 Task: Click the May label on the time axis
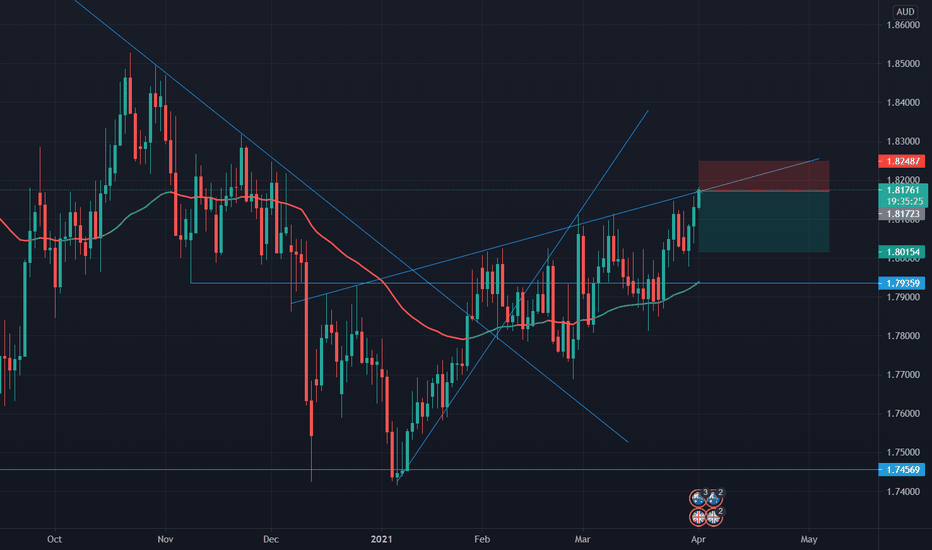click(809, 539)
